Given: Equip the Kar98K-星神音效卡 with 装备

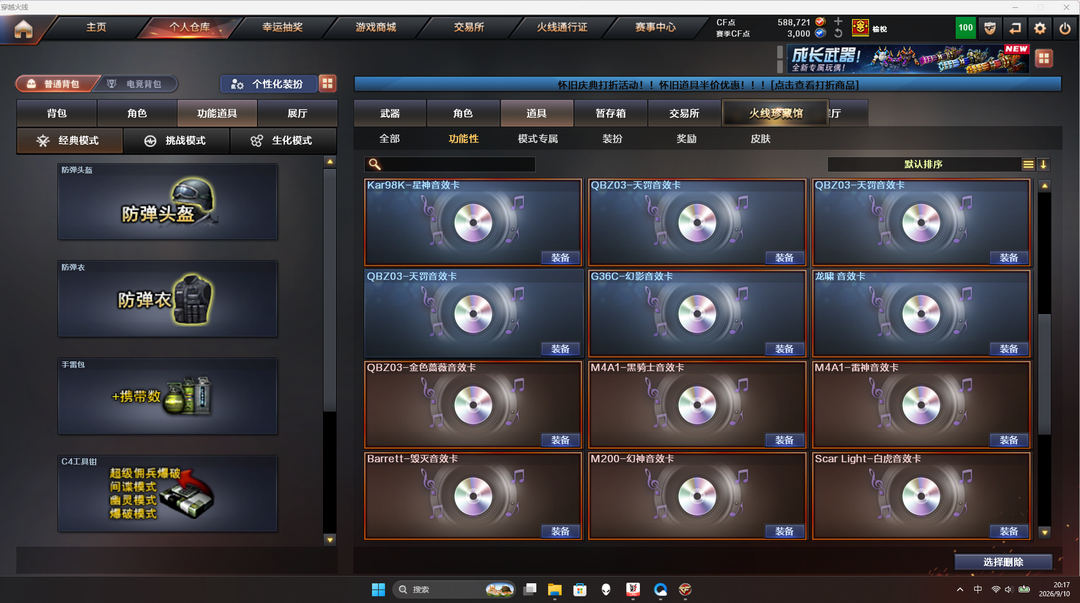Looking at the screenshot, I should point(561,258).
